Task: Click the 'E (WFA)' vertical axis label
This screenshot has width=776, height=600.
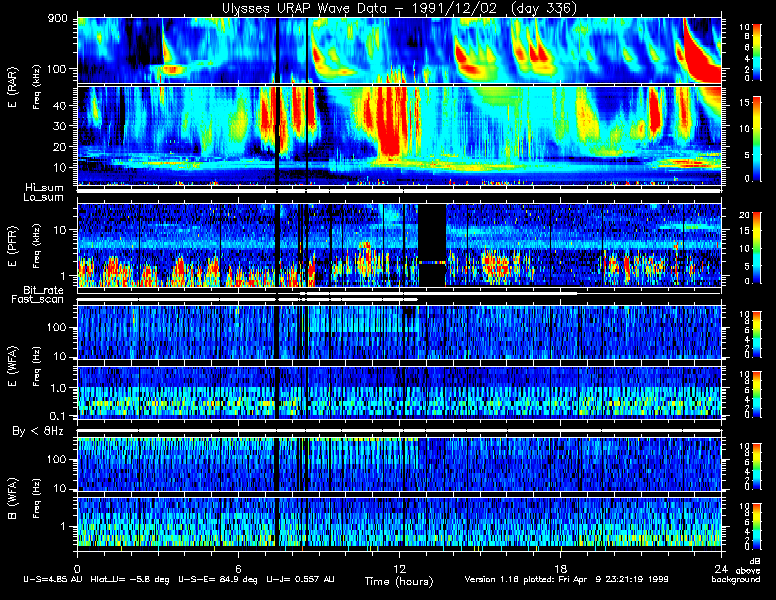Action: tap(13, 366)
